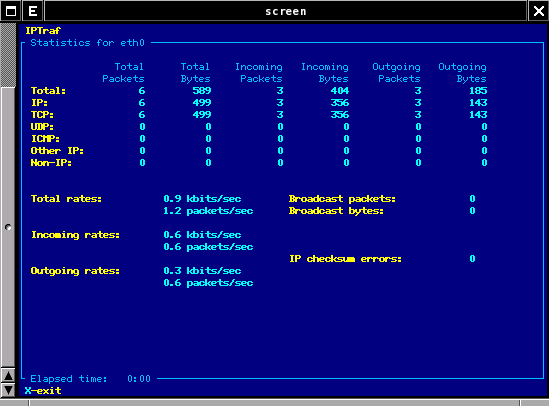This screenshot has width=549, height=406.
Task: Click the Broadcast packets label
Action: click(342, 199)
